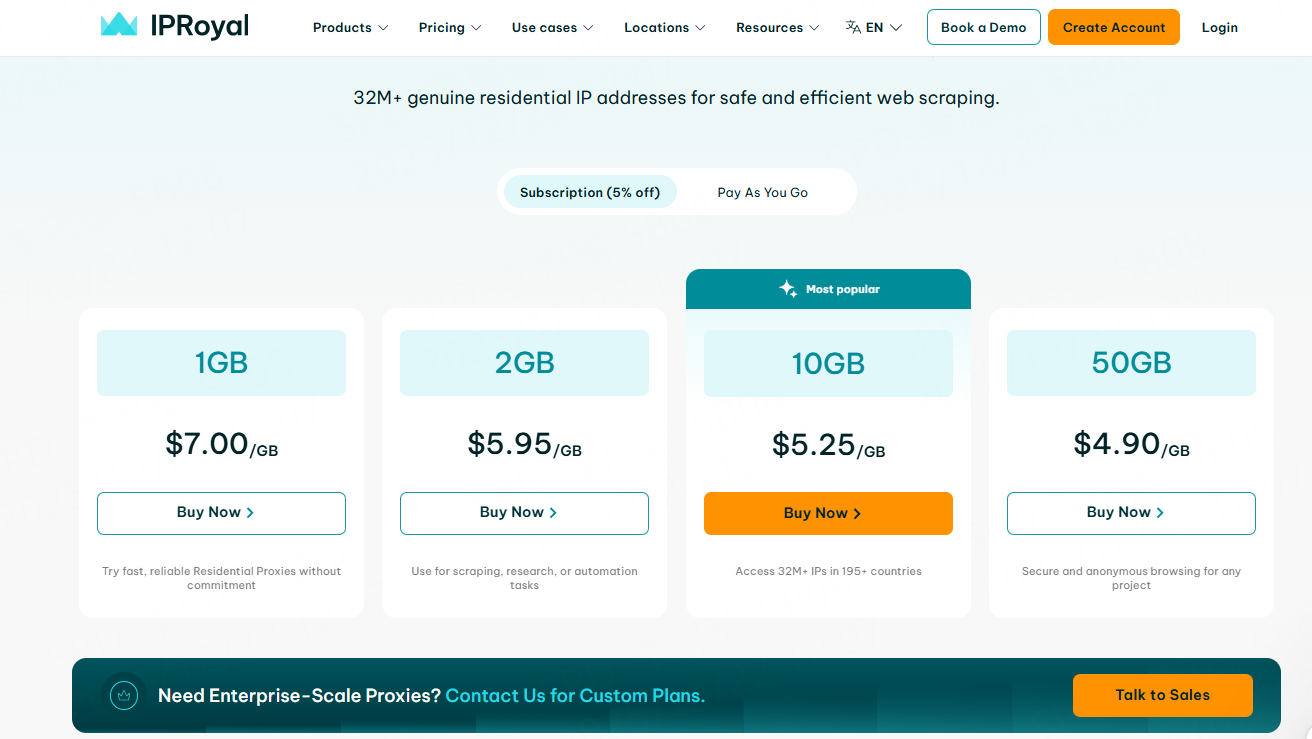Click the crown icon in Enterprise banner
The image size is (1312, 739).
(124, 695)
